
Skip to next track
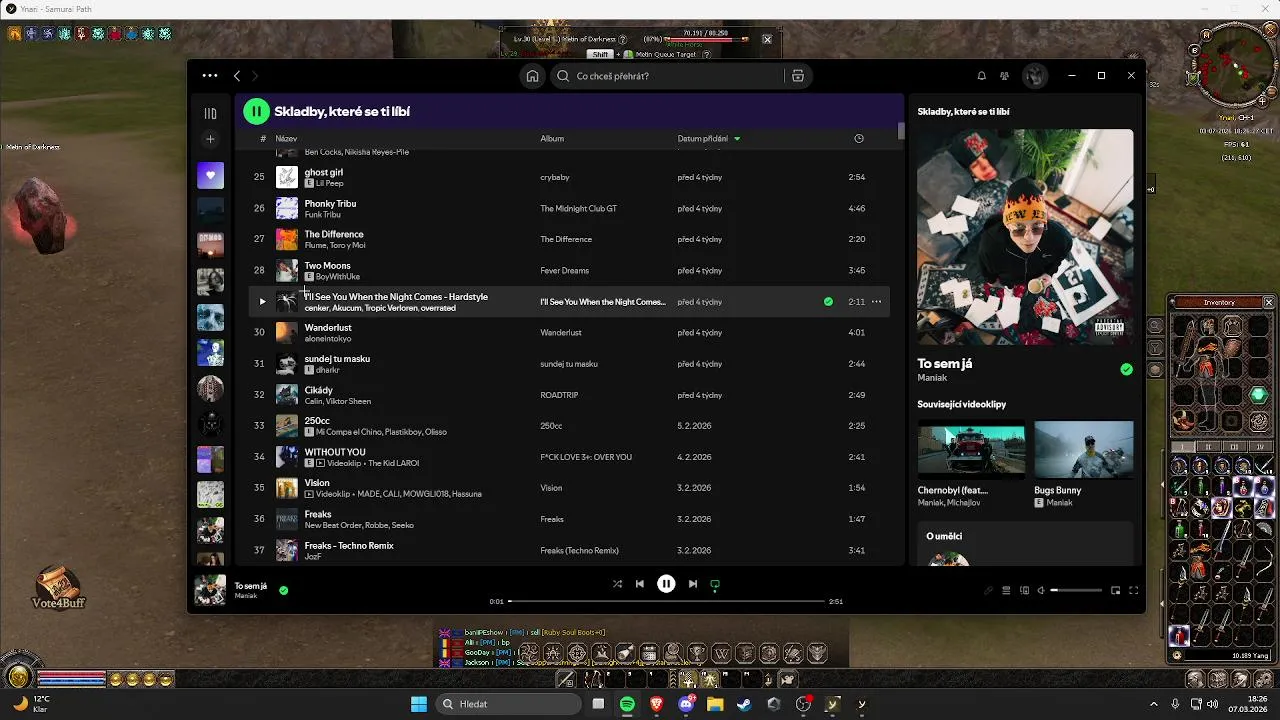pos(692,584)
